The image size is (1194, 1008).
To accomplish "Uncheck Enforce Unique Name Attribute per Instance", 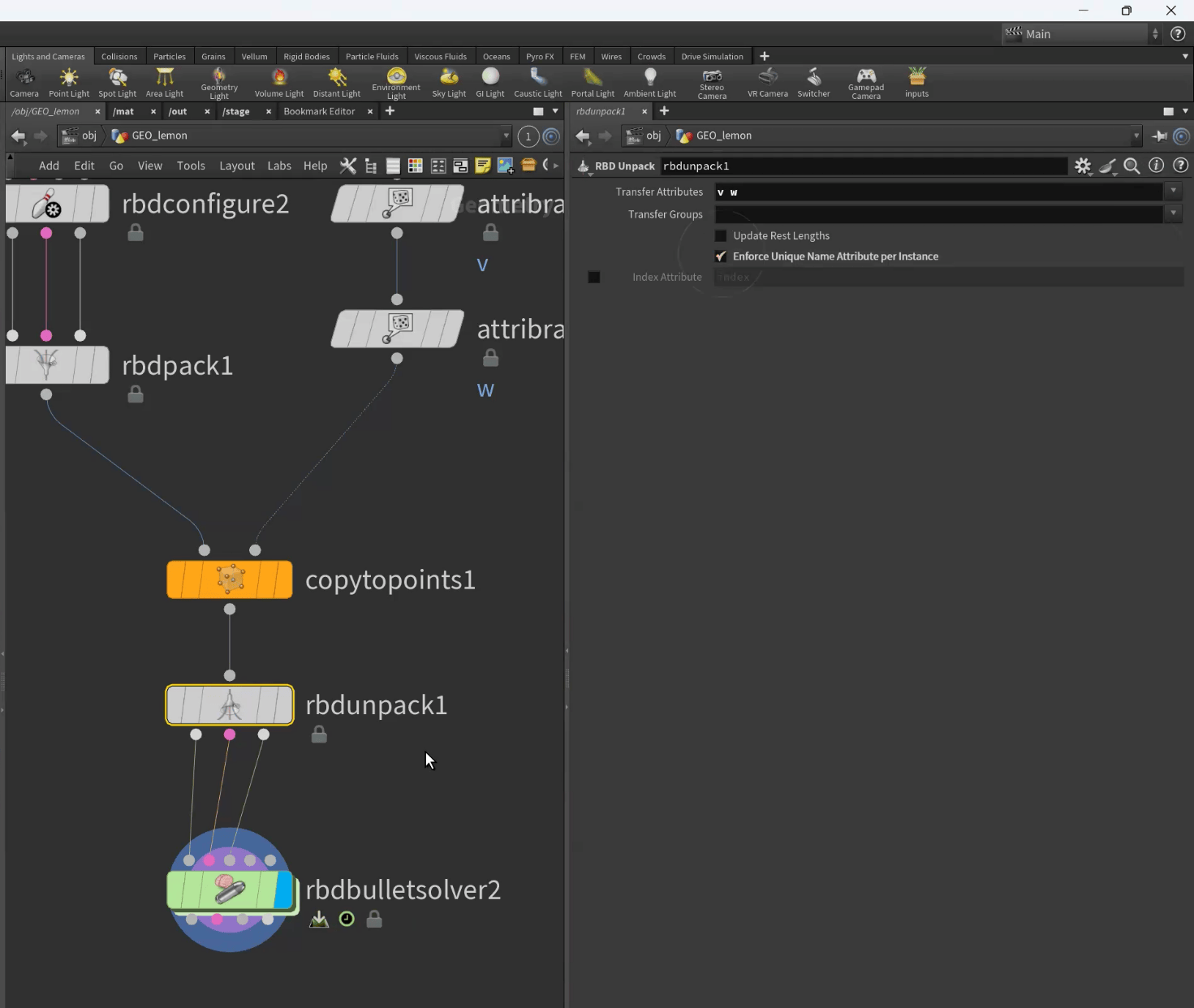I will [721, 256].
